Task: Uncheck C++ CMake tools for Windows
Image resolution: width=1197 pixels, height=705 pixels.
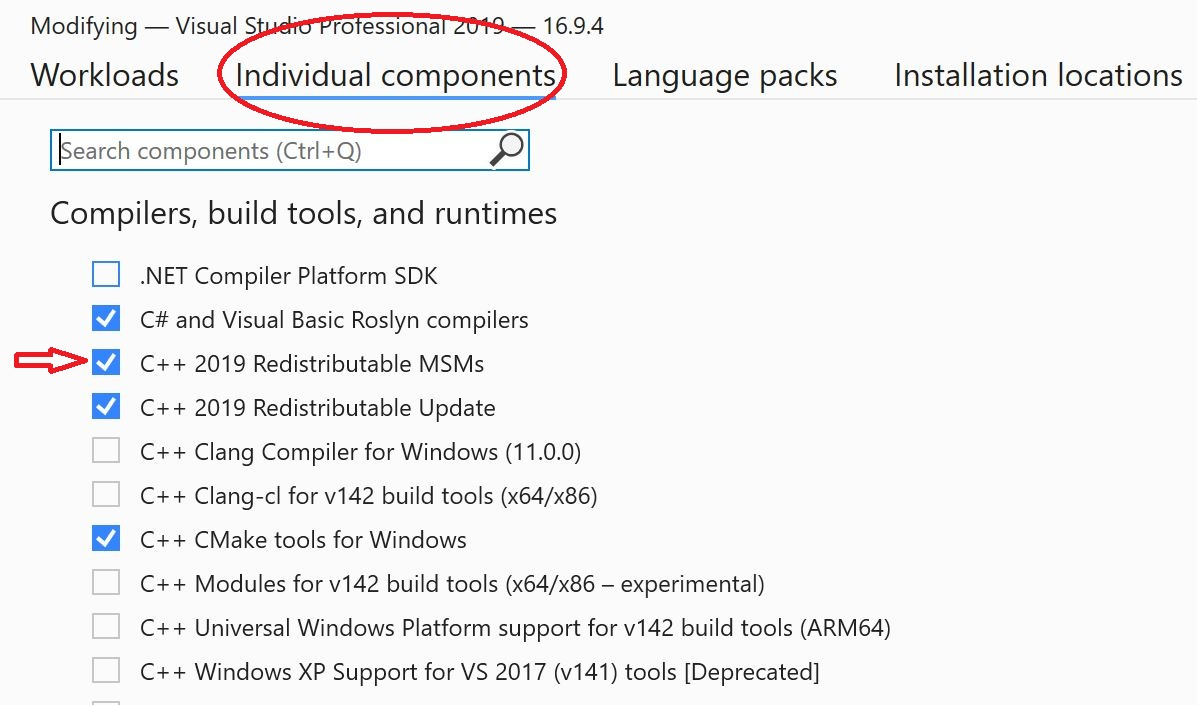Action: [106, 539]
